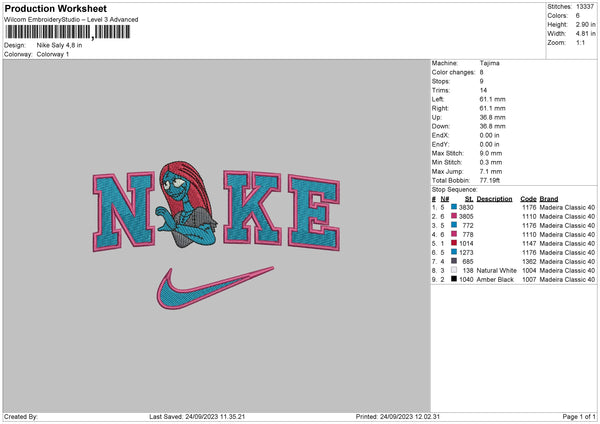Screen dimensions: 600x424
Task: Click the red swatch beside 1014 stitches
Action: (x=454, y=243)
